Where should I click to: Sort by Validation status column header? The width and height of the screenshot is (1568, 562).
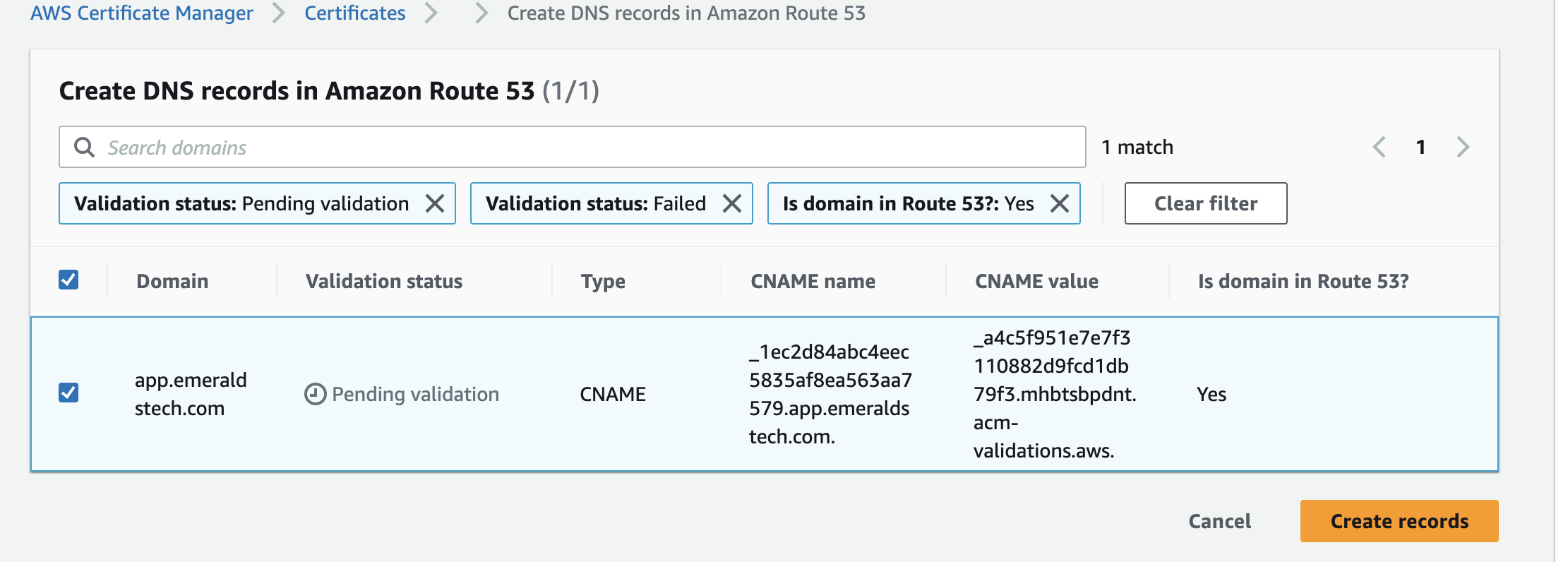[x=384, y=281]
